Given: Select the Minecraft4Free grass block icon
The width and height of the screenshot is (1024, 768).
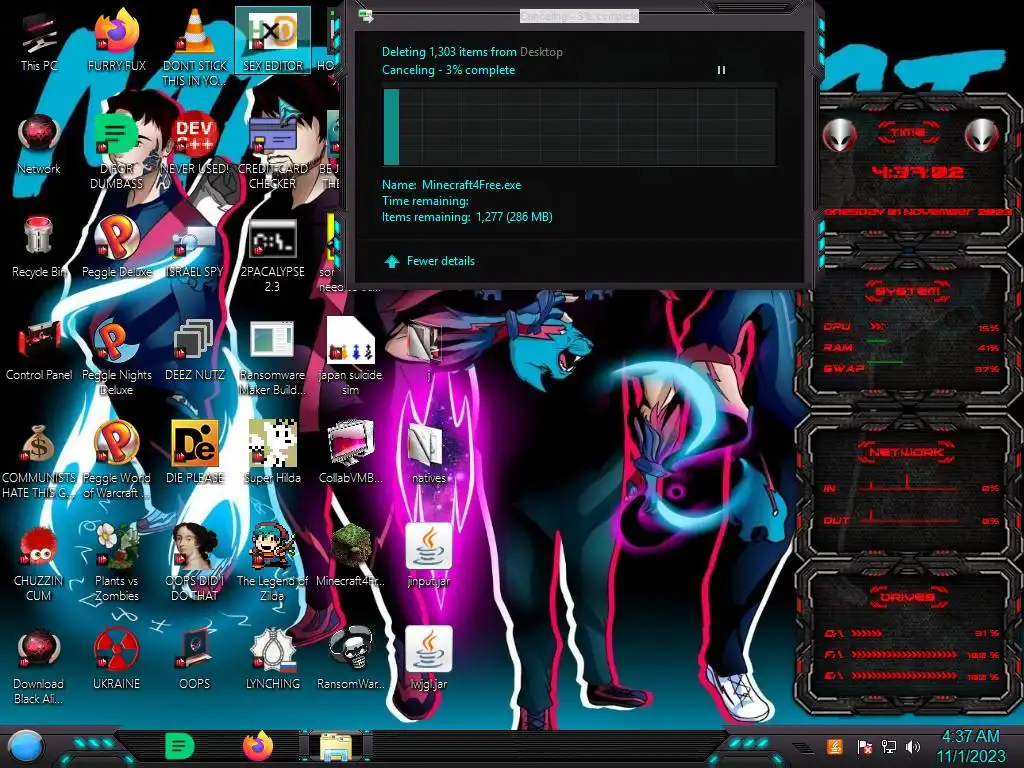Looking at the screenshot, I should click(x=350, y=556).
